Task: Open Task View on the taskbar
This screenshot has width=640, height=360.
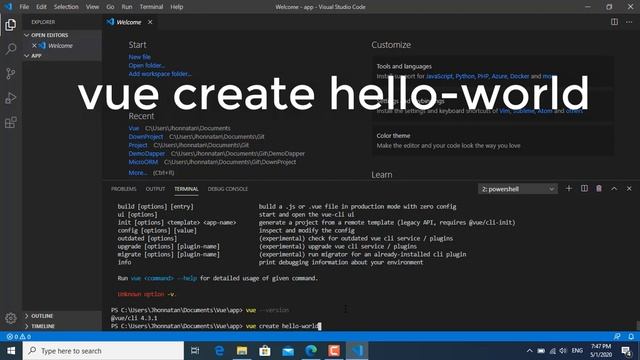Action: [x=195, y=351]
